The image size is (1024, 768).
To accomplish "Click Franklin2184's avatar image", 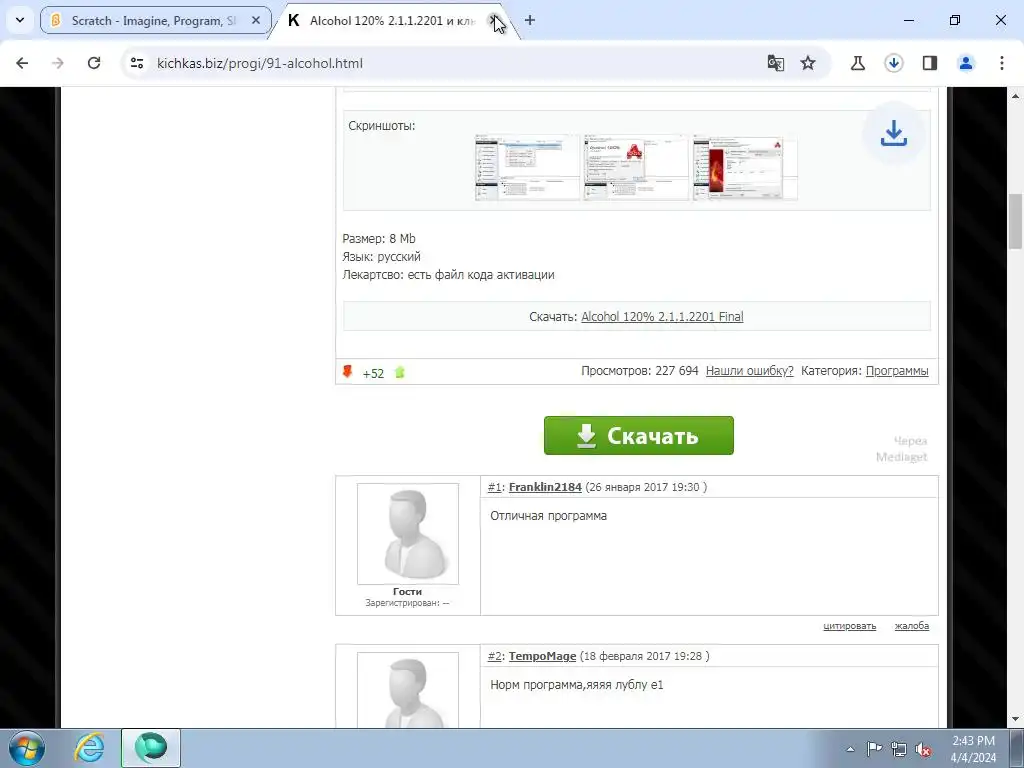I will (408, 534).
